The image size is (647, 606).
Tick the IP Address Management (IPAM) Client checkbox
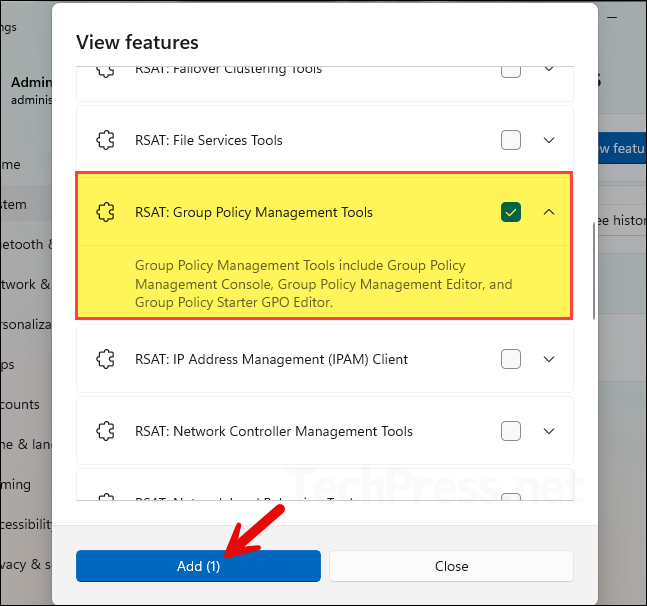tap(510, 359)
